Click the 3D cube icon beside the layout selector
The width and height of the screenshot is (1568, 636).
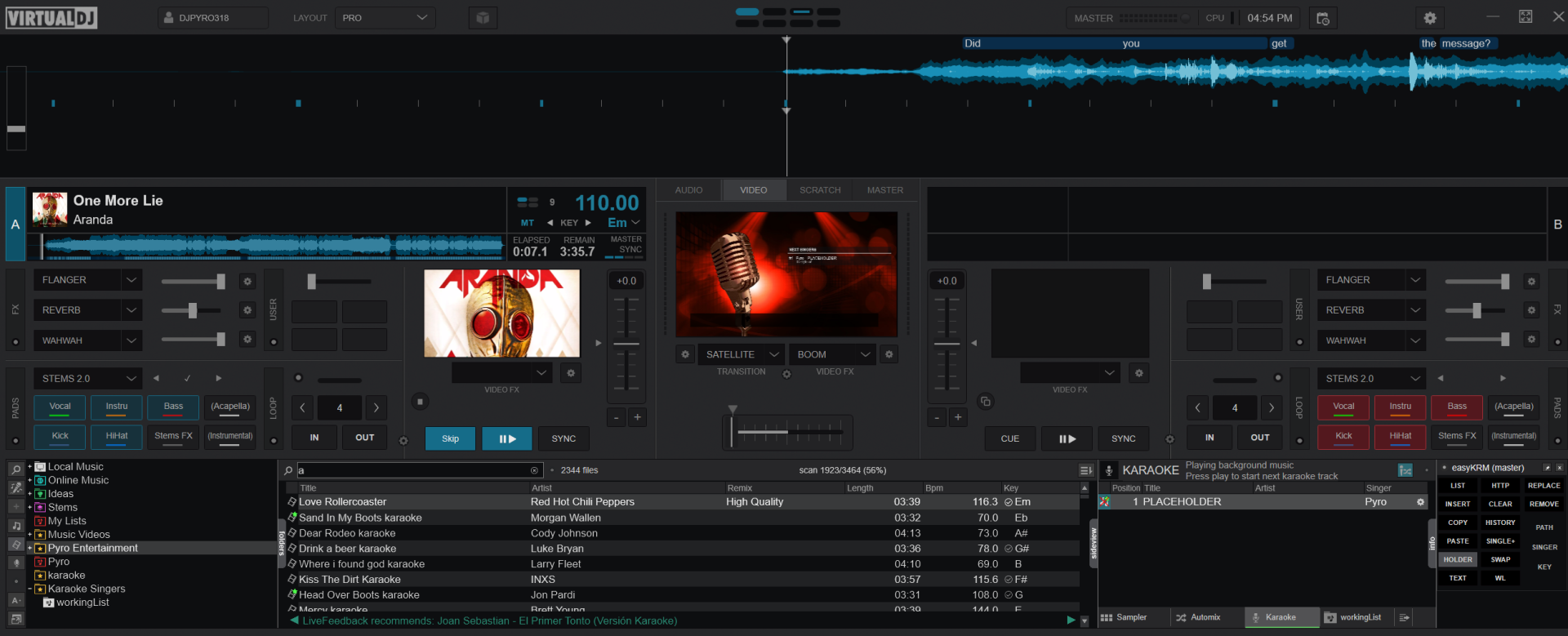483,18
